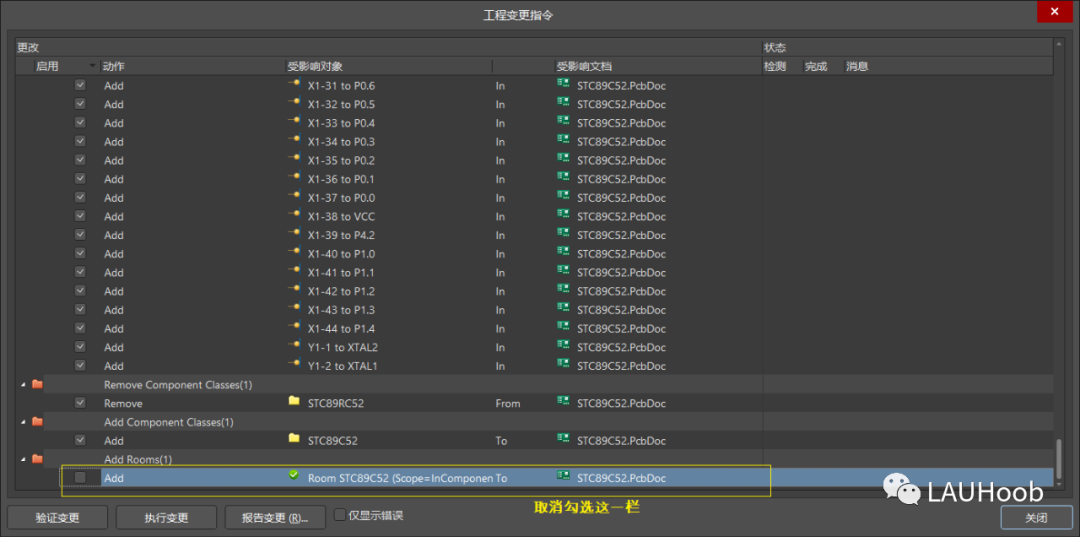Enable the 仅显示错误 checkbox
Screen dimensions: 1080x537
point(340,514)
